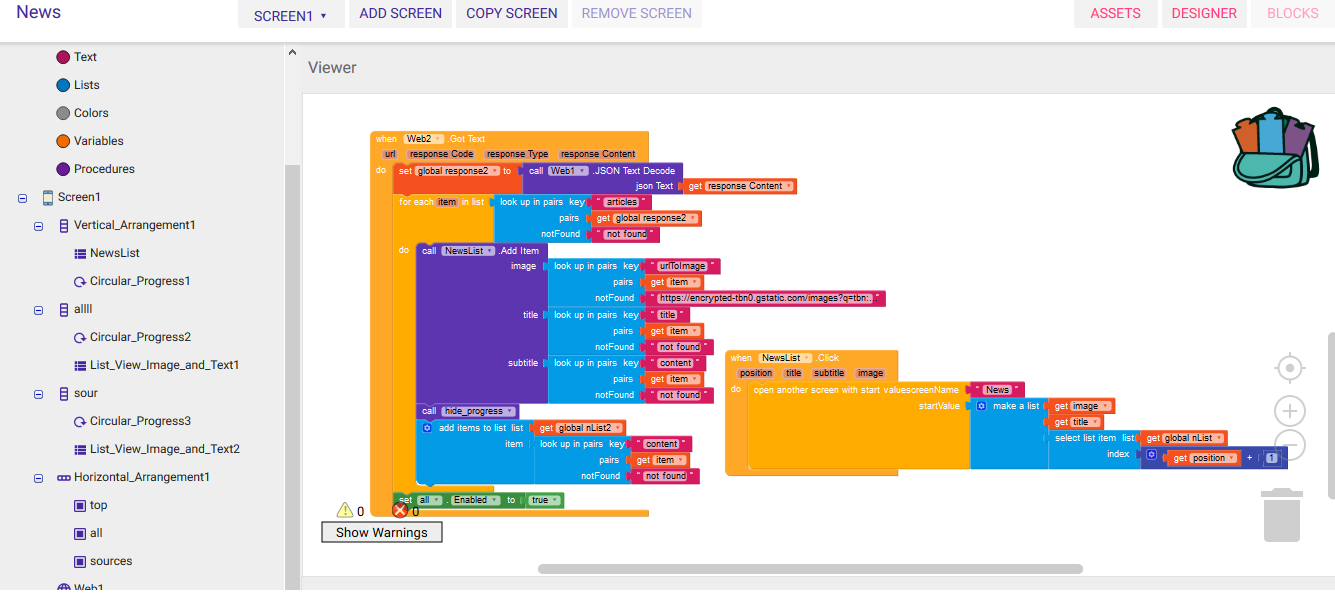Click the red error circle icon

point(400,511)
